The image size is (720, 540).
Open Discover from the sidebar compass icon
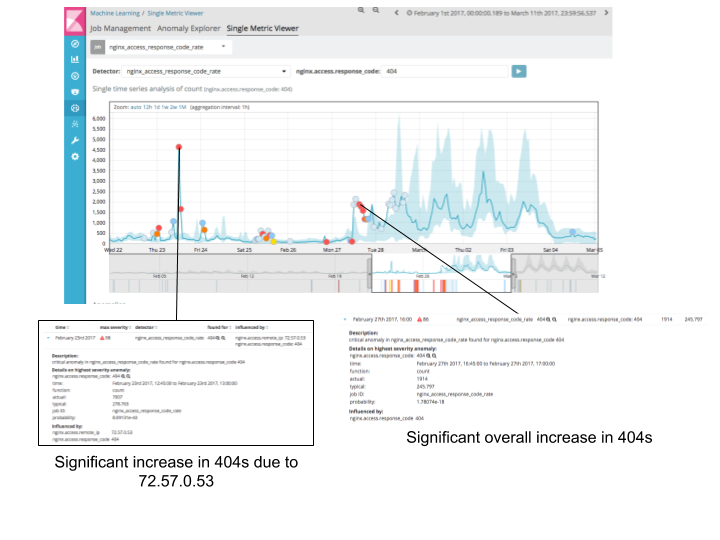[x=75, y=44]
